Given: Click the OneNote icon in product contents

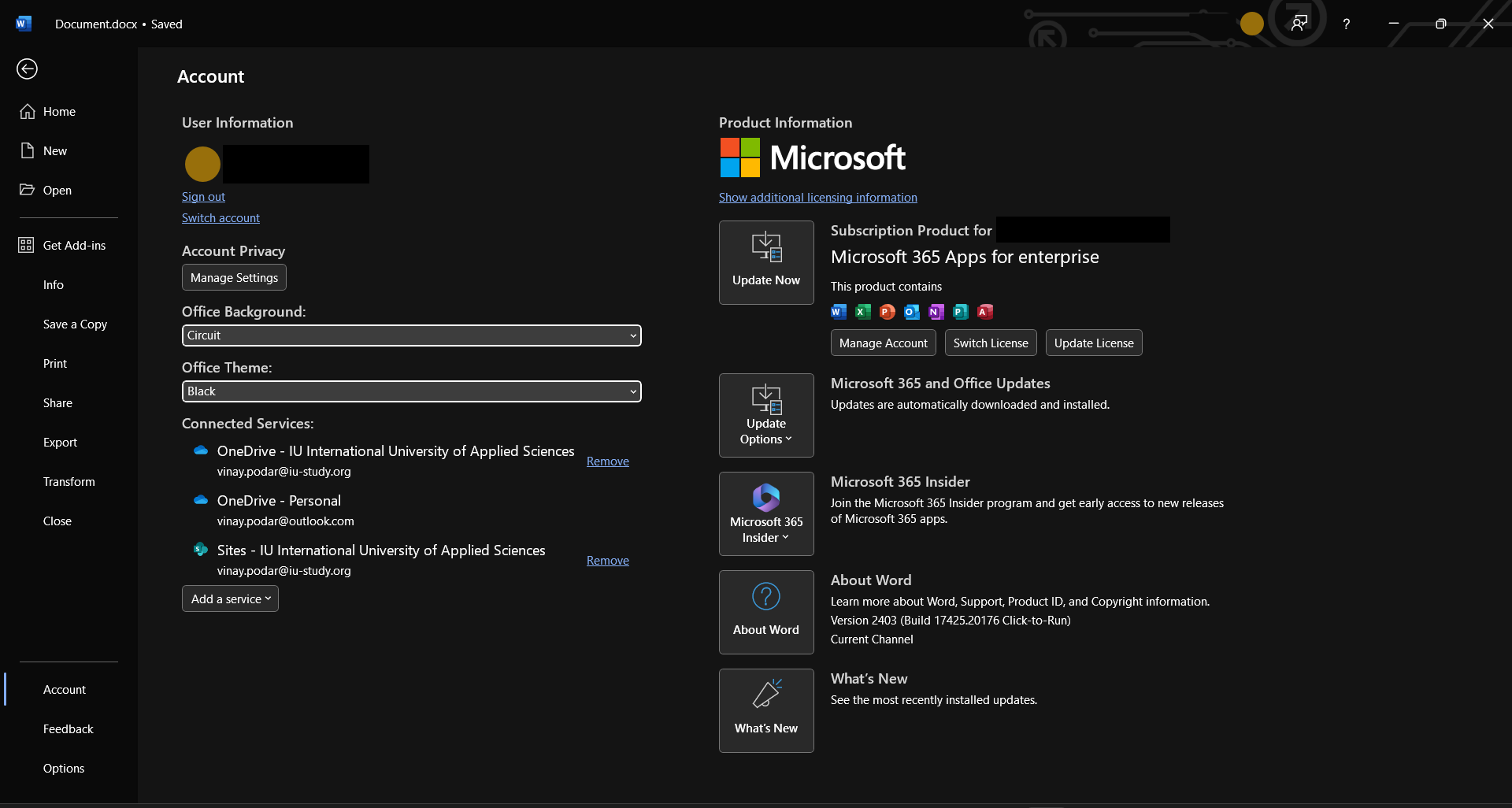Looking at the screenshot, I should tap(936, 312).
